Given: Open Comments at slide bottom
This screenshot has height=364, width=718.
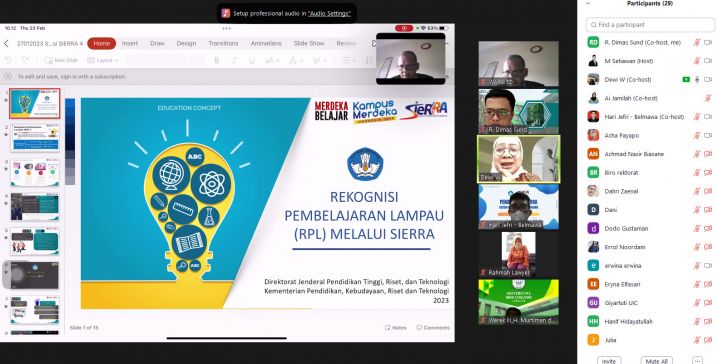Looking at the screenshot, I should tap(433, 328).
